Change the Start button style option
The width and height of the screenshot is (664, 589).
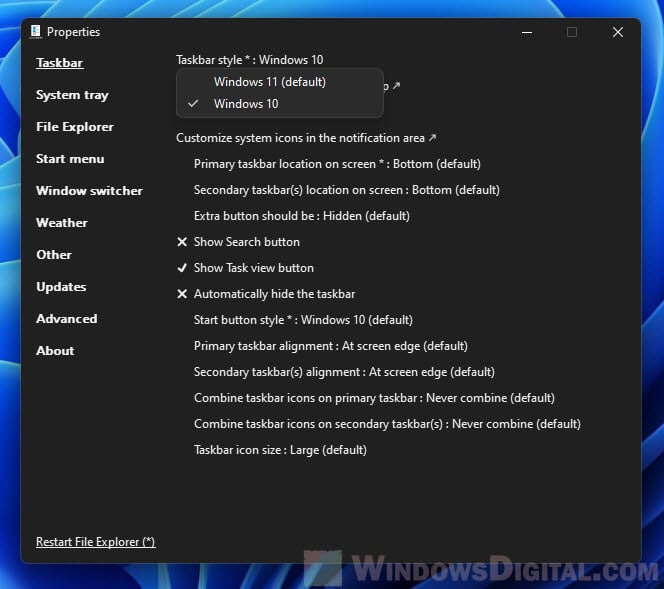(x=303, y=320)
